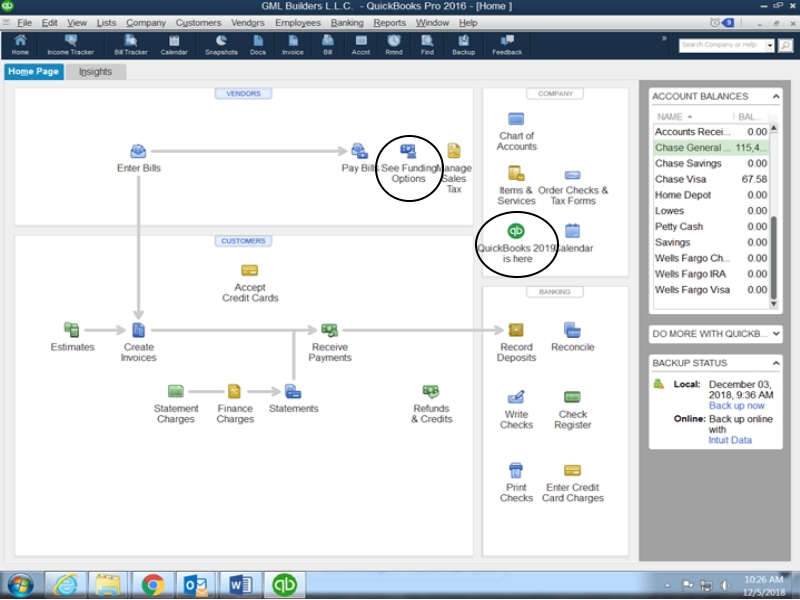Open the File menu

[24, 22]
